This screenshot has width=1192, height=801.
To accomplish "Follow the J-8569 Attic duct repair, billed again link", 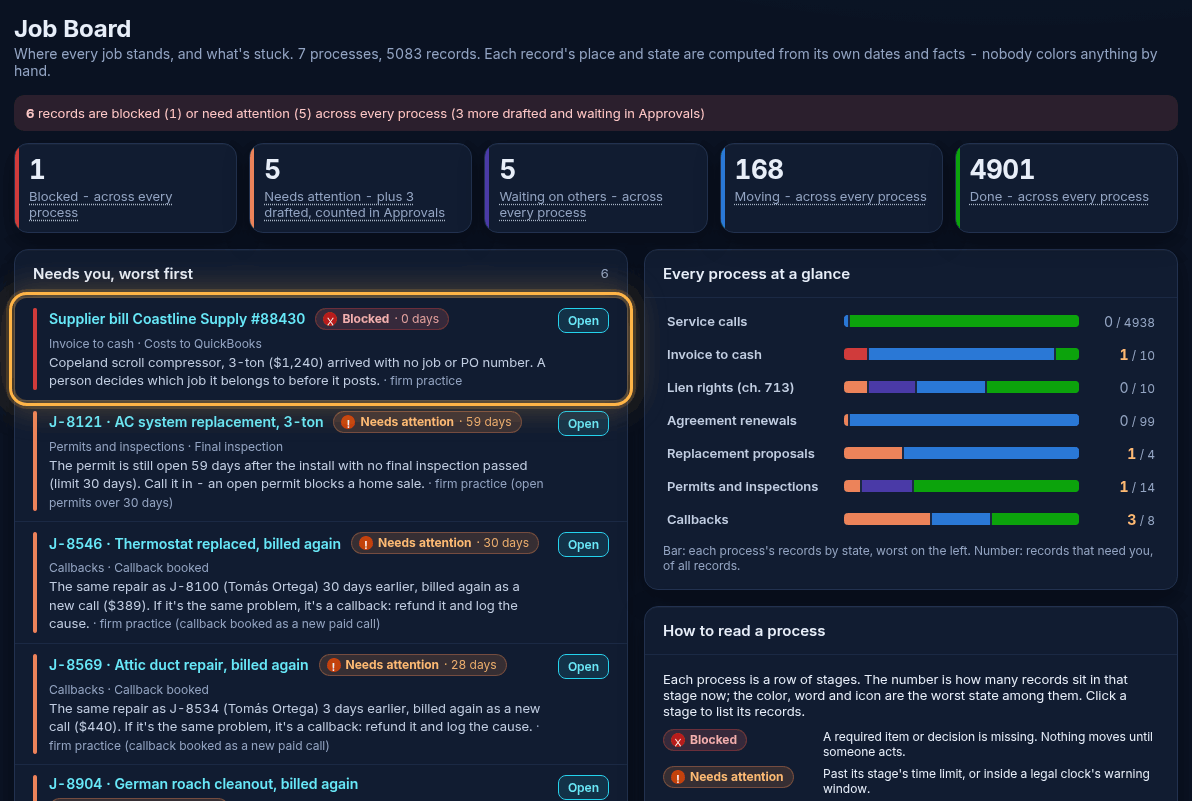I will click(x=179, y=665).
